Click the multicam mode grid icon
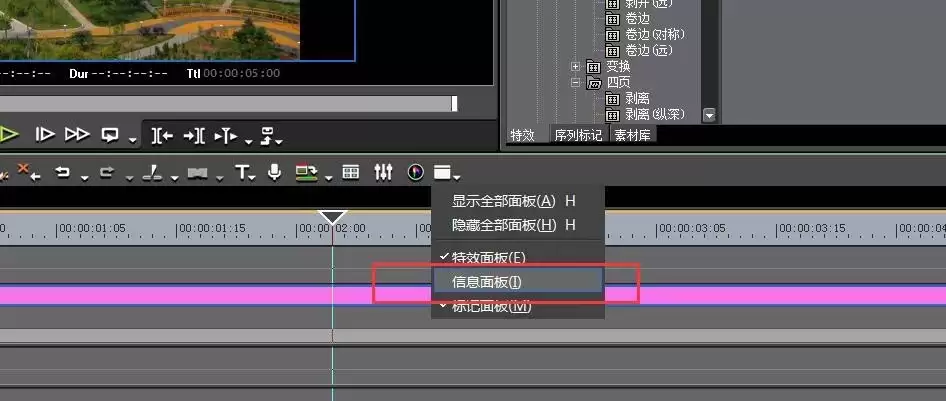946x401 pixels. (x=351, y=172)
